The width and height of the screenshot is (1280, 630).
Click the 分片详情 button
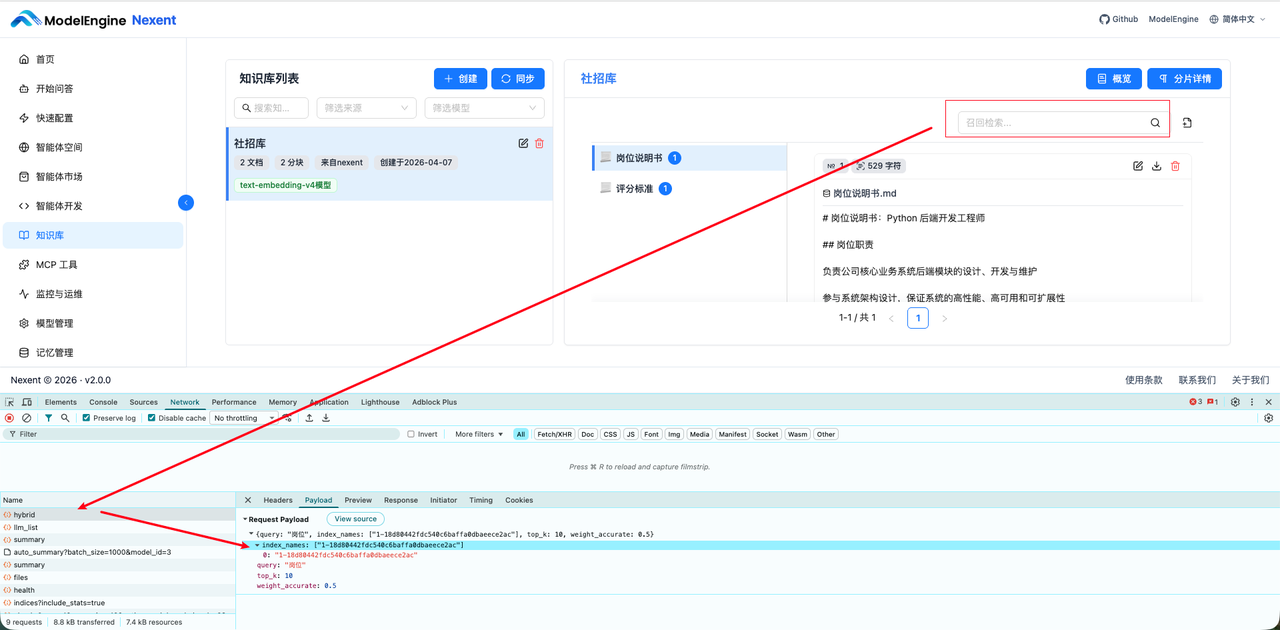point(1184,79)
